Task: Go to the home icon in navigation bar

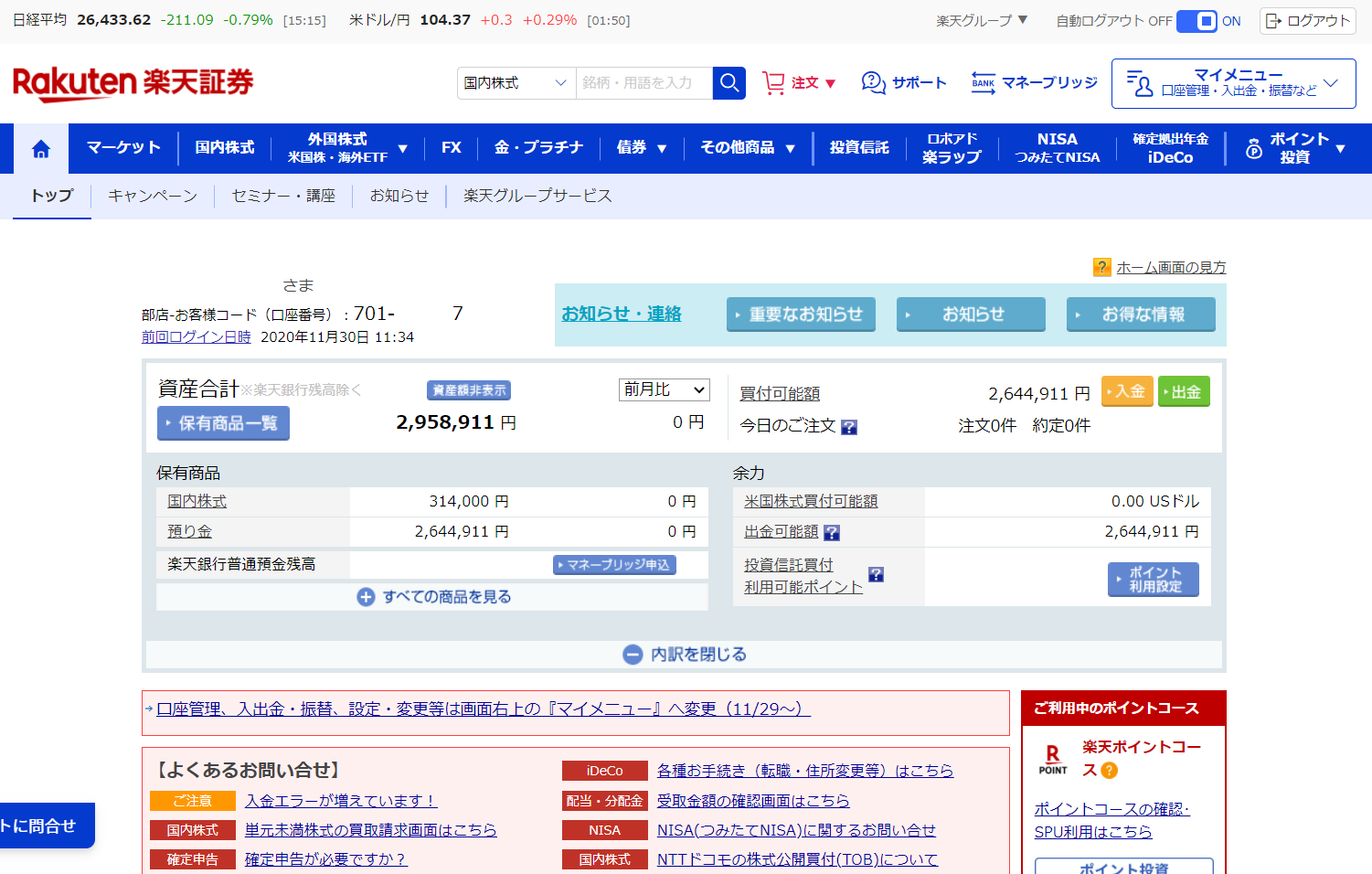Action: pos(41,149)
